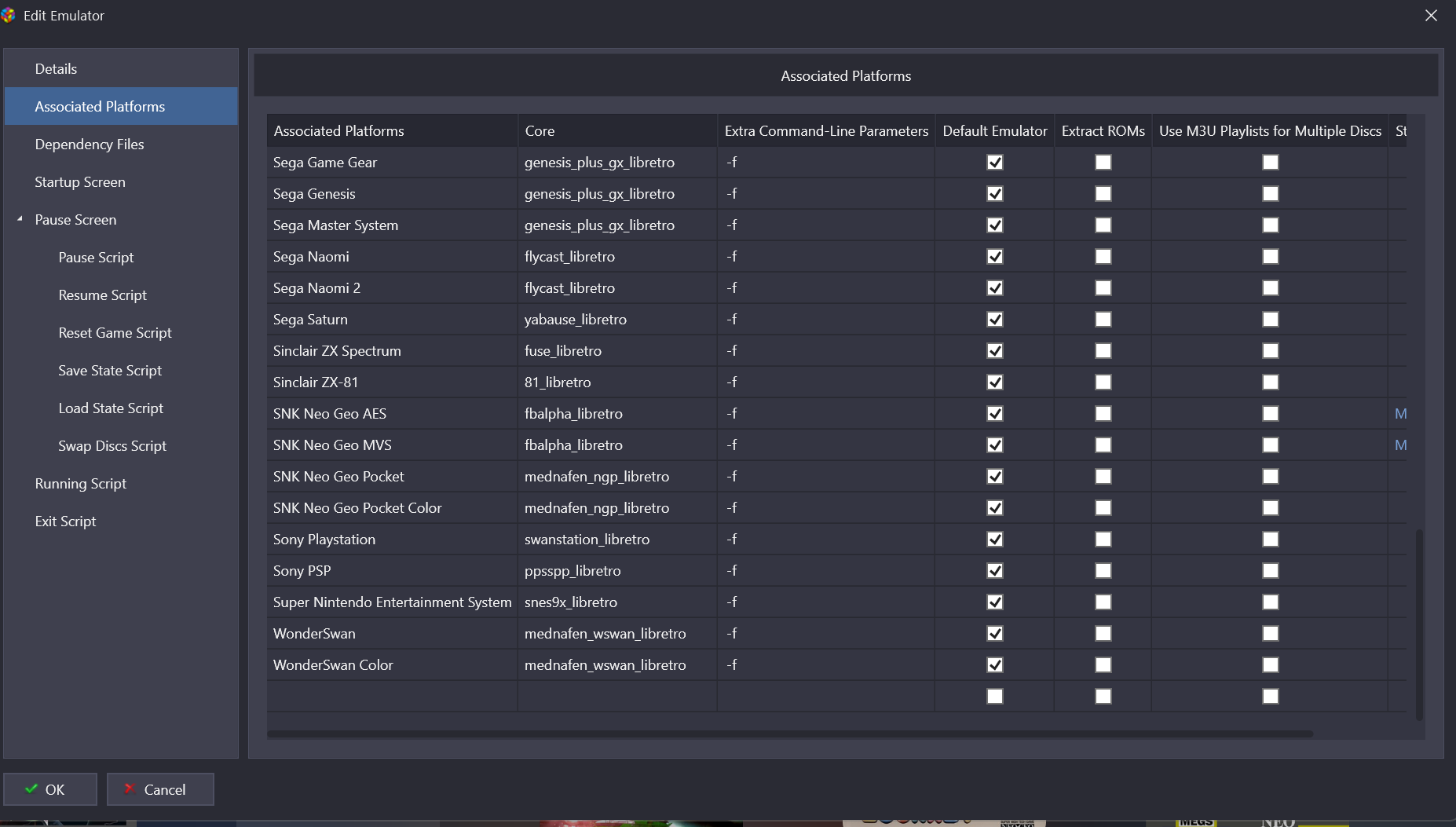The image size is (1456, 827).
Task: Select the SNK Neo Geo Pocket Color cell
Action: click(x=392, y=507)
